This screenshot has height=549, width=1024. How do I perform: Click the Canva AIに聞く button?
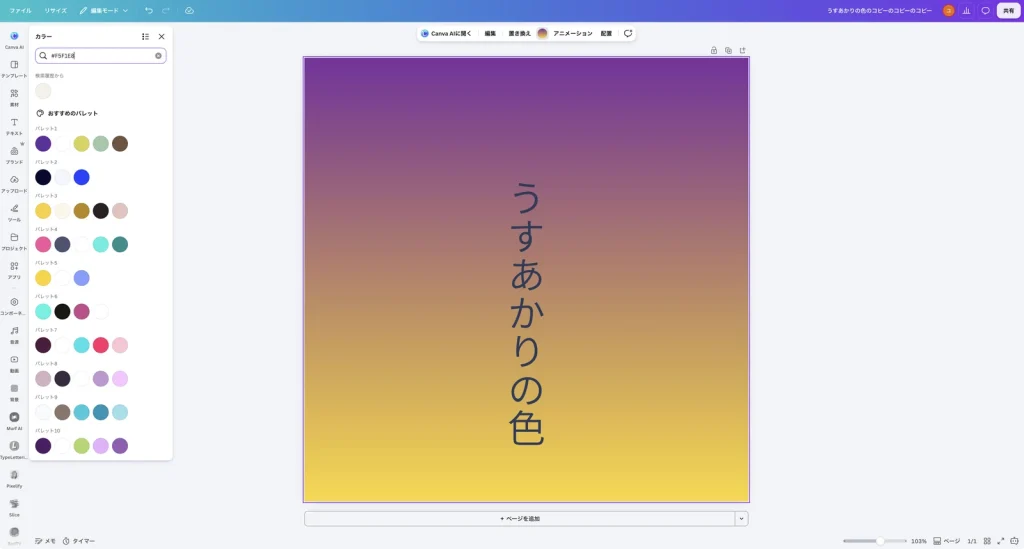pos(446,33)
